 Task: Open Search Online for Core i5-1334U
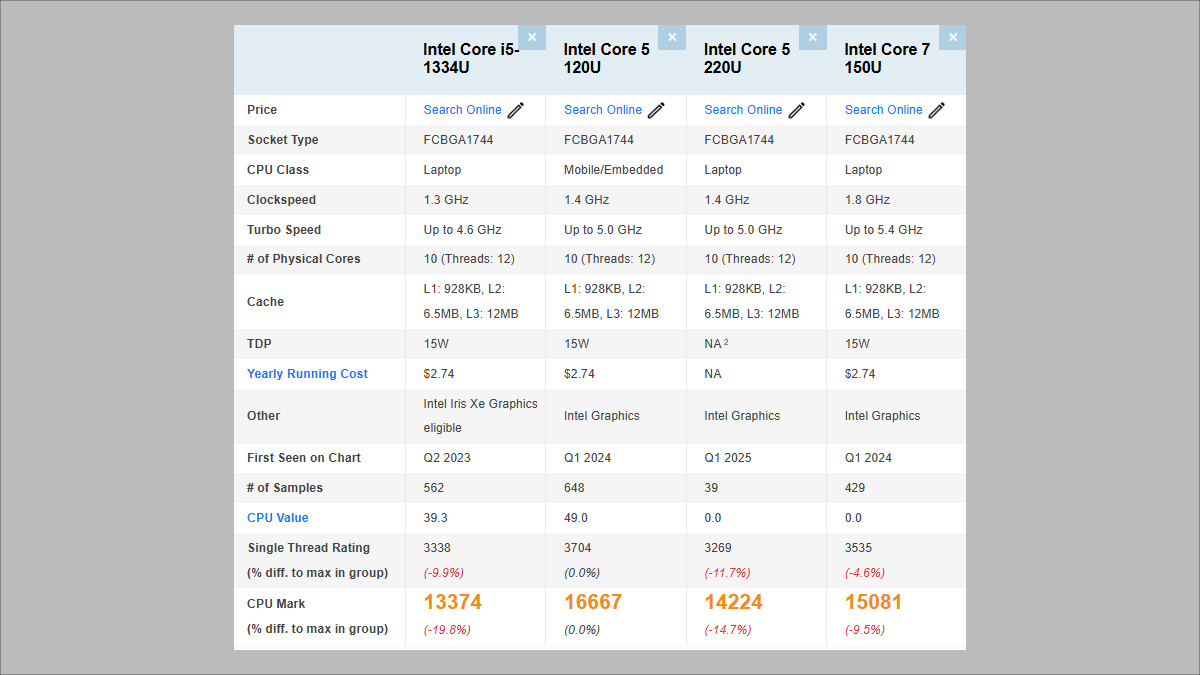point(462,110)
